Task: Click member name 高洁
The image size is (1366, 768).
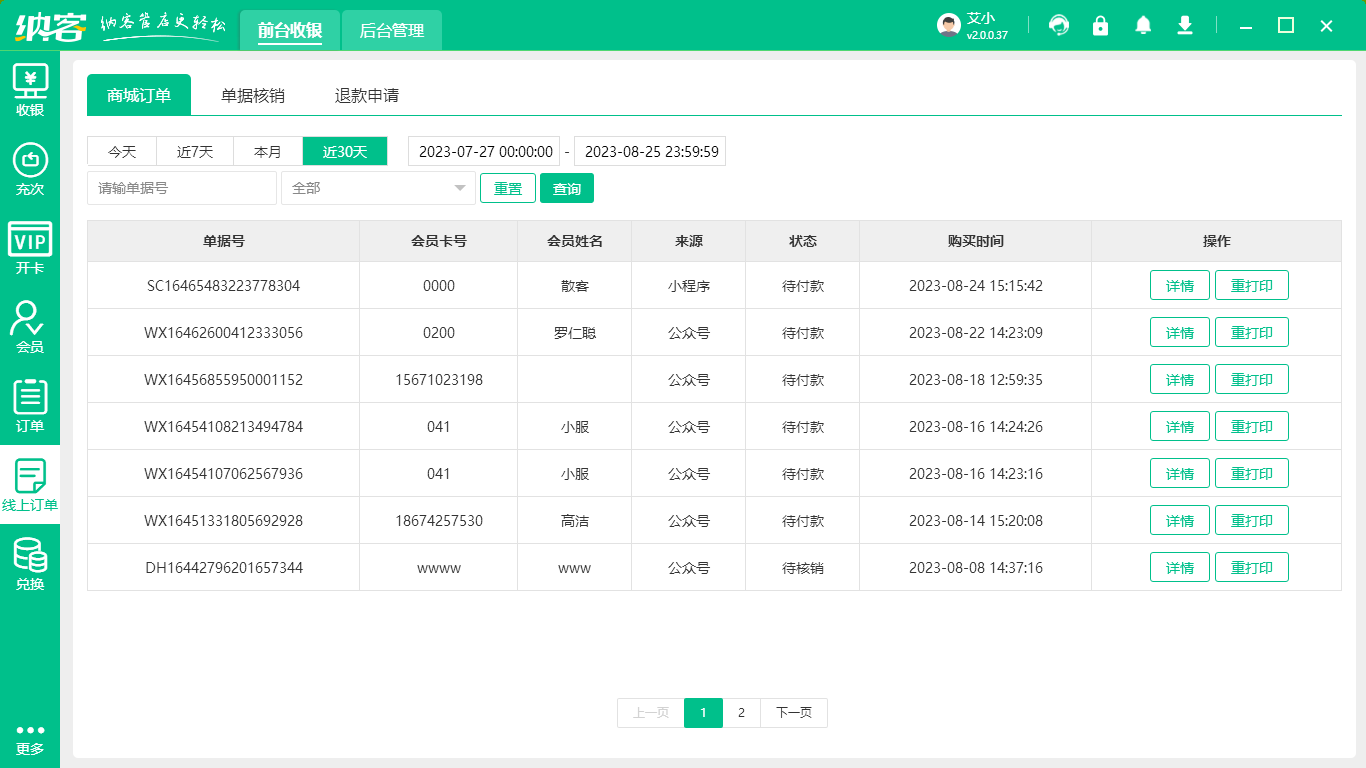Action: (x=574, y=521)
